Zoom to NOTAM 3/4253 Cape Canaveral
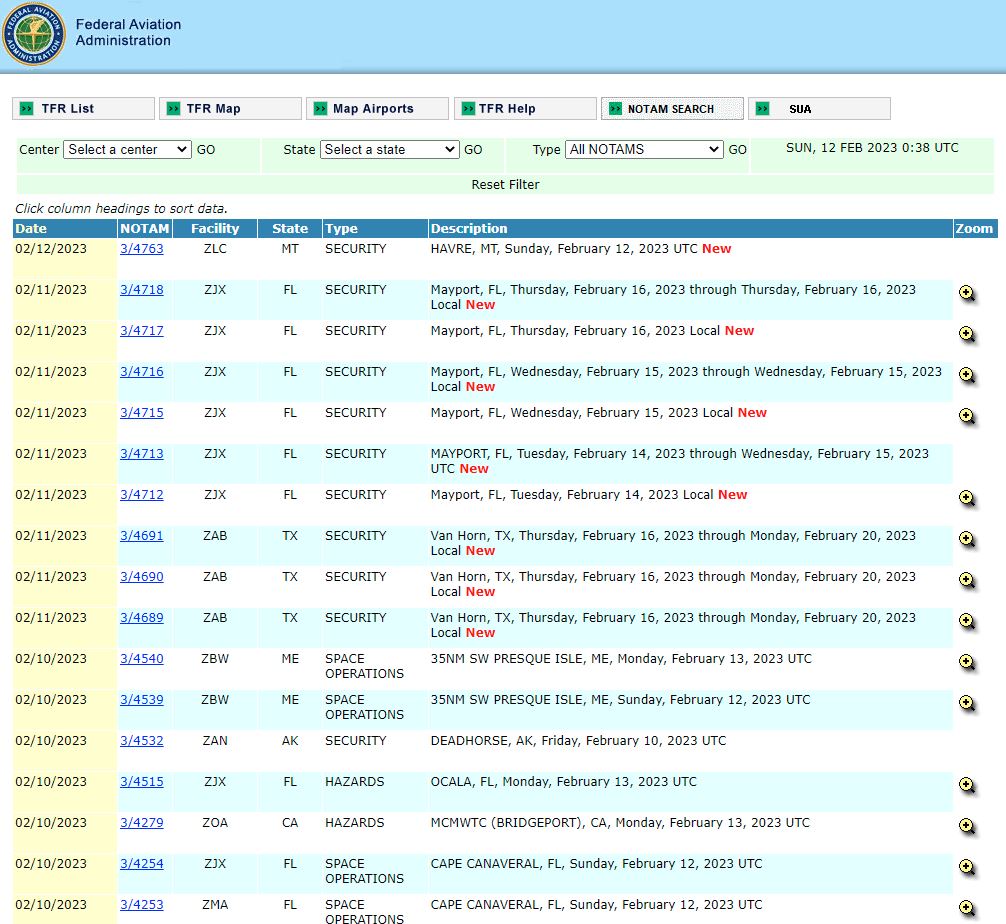 point(967,909)
